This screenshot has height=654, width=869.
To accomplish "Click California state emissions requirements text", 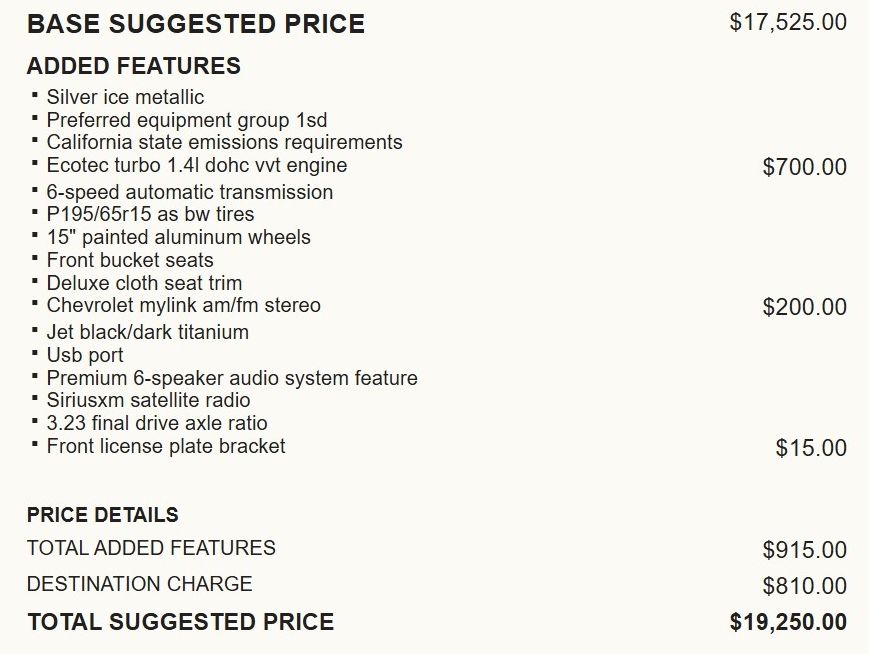I will click(x=224, y=142).
